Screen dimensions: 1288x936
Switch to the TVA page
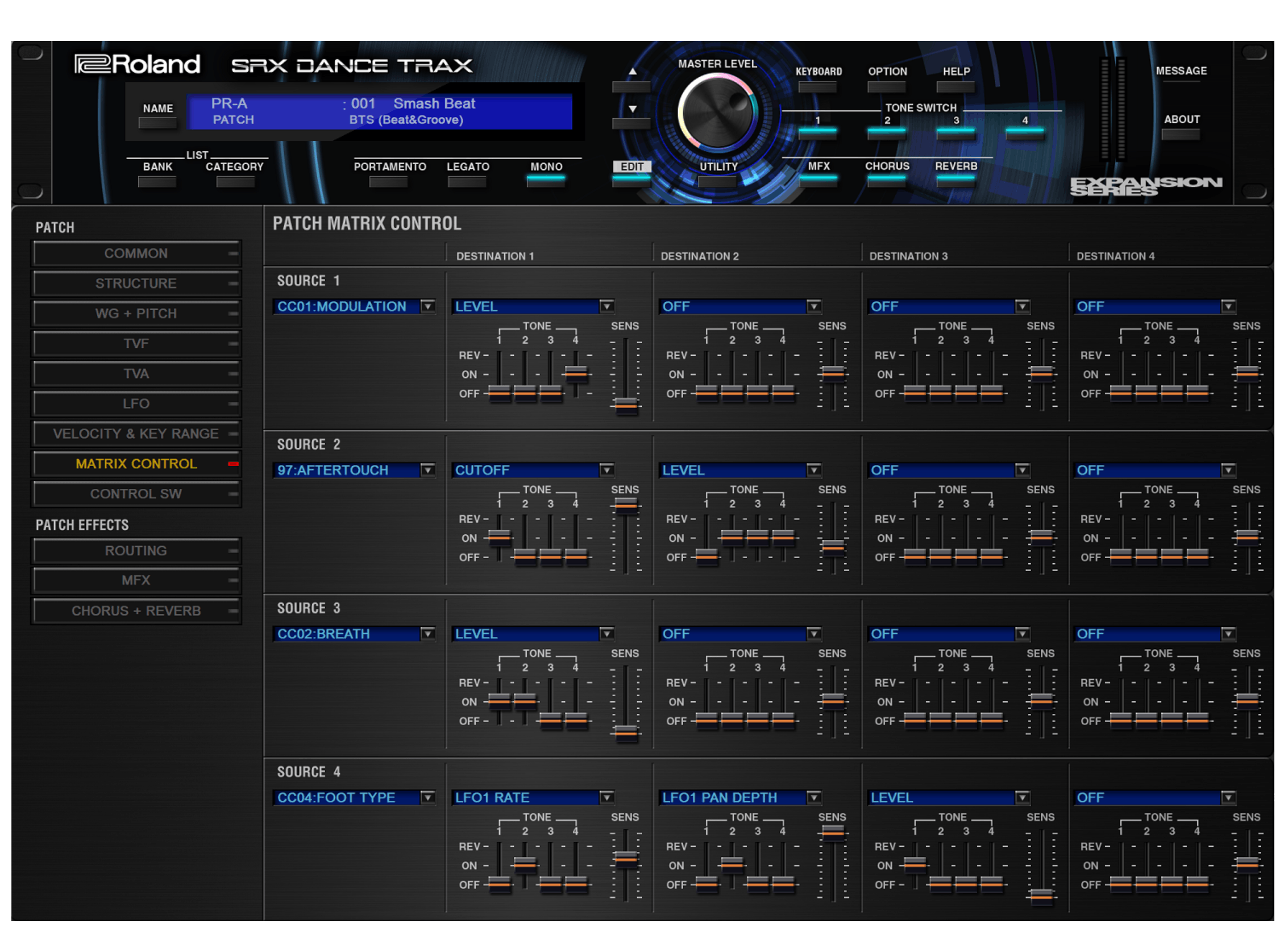136,373
